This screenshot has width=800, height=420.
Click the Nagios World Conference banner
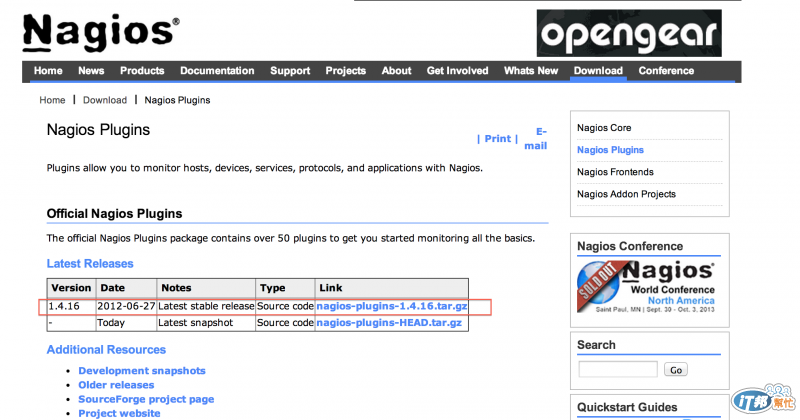point(646,286)
